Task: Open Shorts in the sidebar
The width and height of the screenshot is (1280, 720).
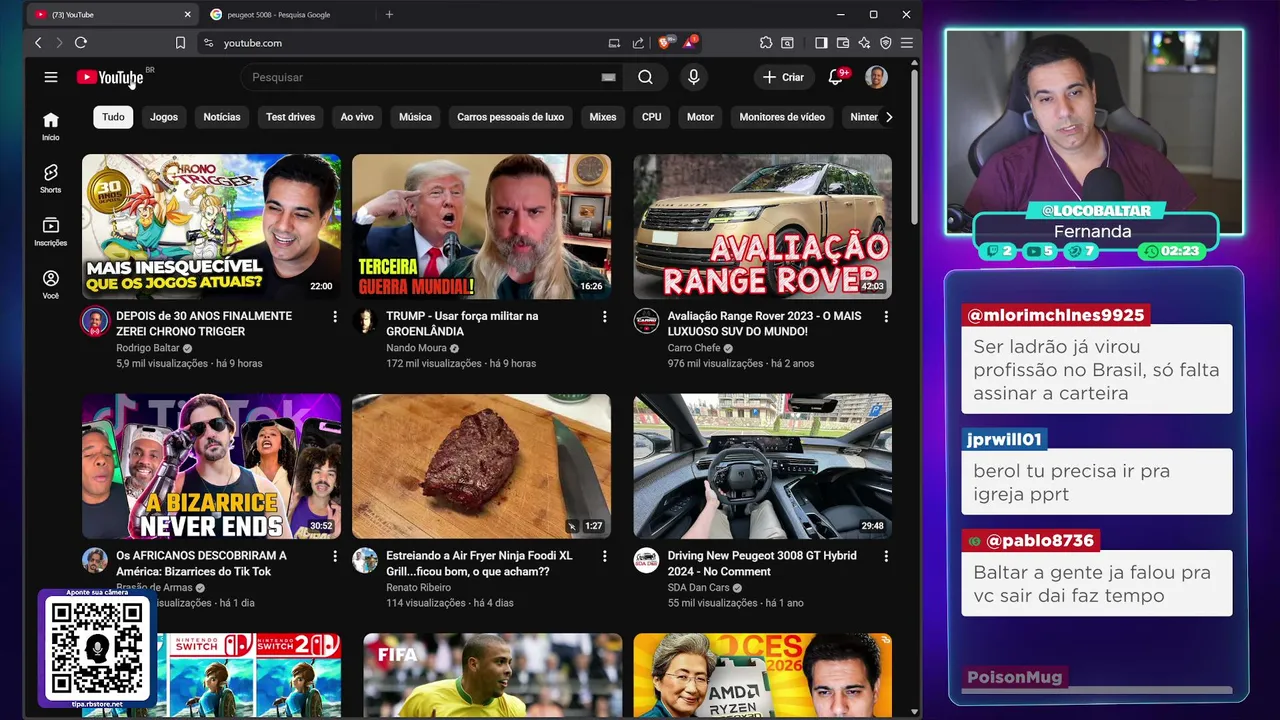Action: [x=51, y=179]
